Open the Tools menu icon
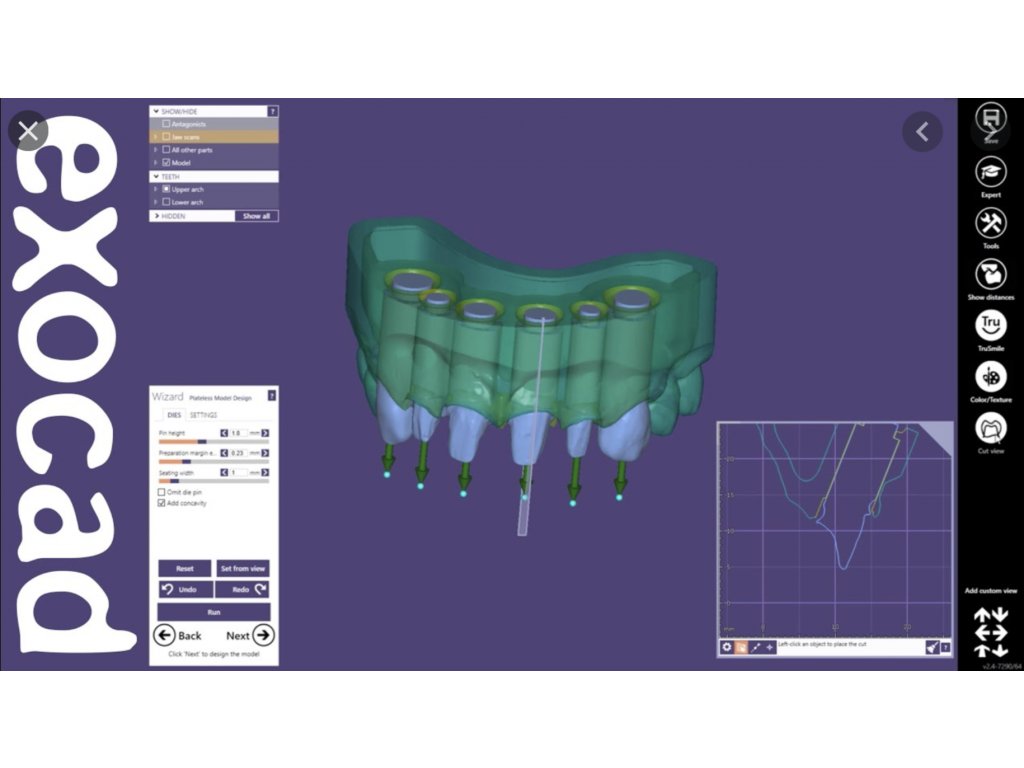The width and height of the screenshot is (1024, 768). coord(991,223)
